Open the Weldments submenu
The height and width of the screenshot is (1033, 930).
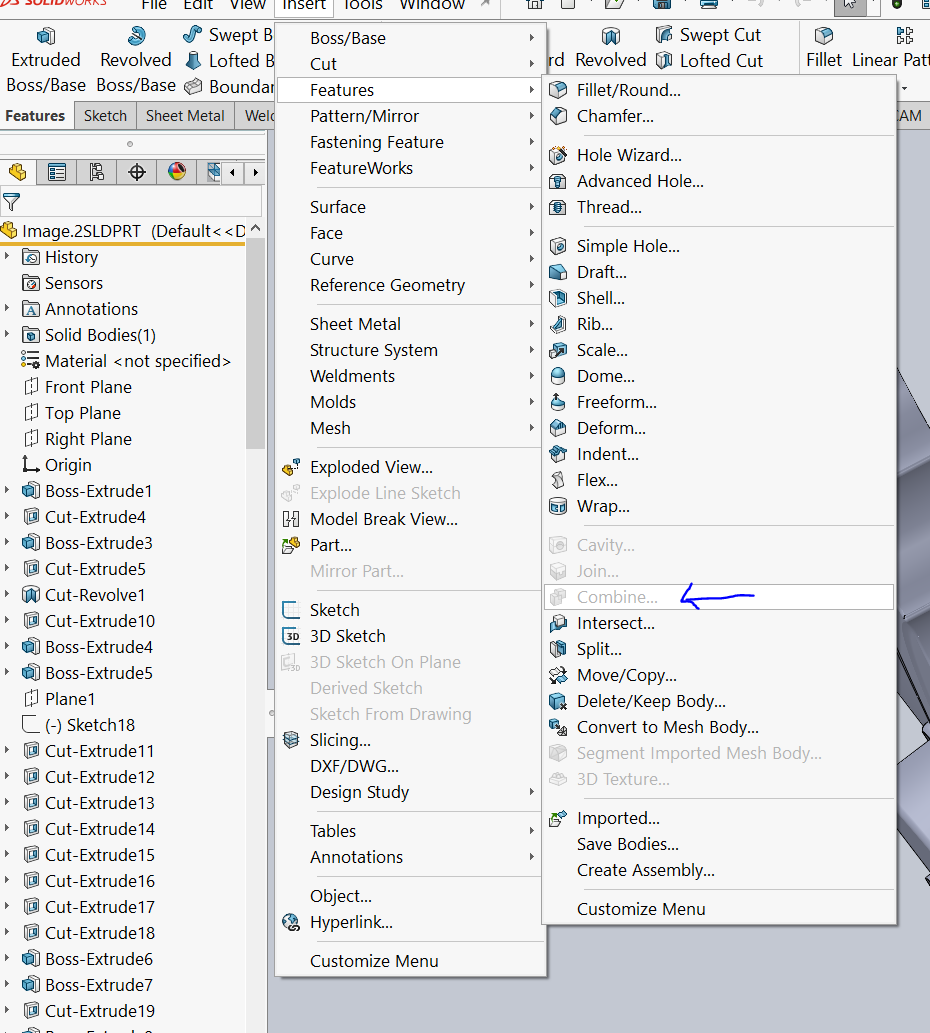(410, 376)
